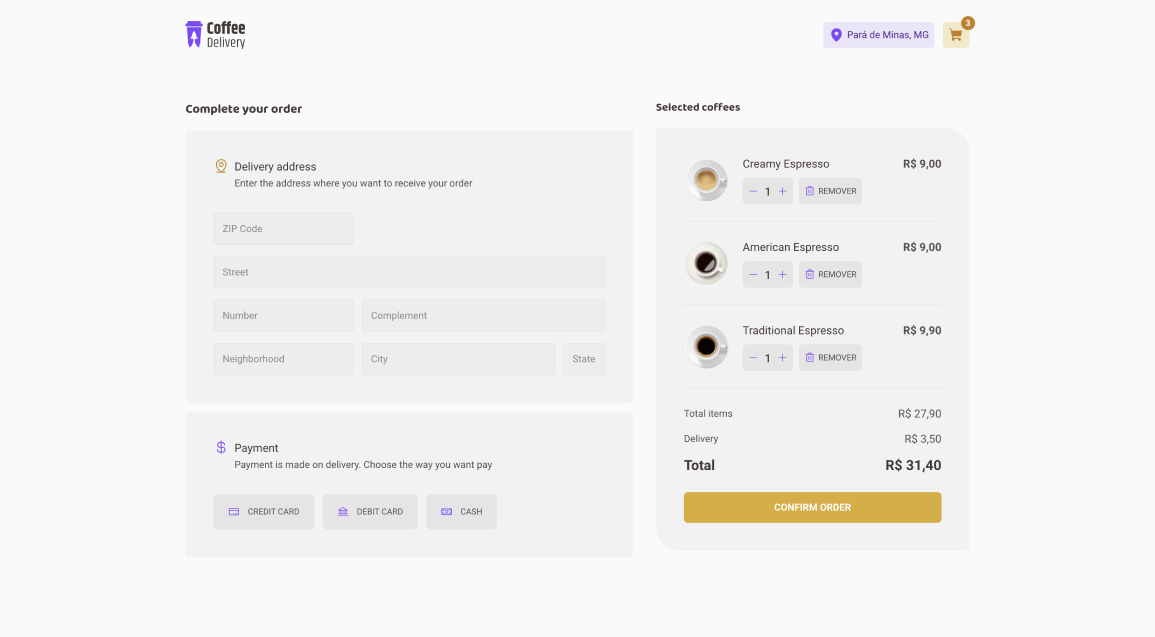
Task: Click the Creamy Espresso cup image
Action: pos(706,180)
